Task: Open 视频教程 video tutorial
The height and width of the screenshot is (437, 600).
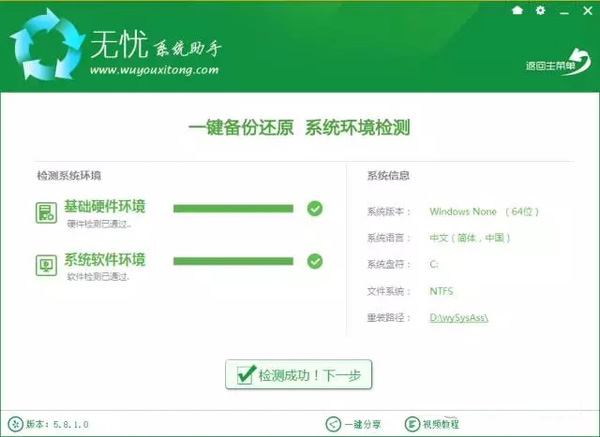Action: (x=432, y=424)
